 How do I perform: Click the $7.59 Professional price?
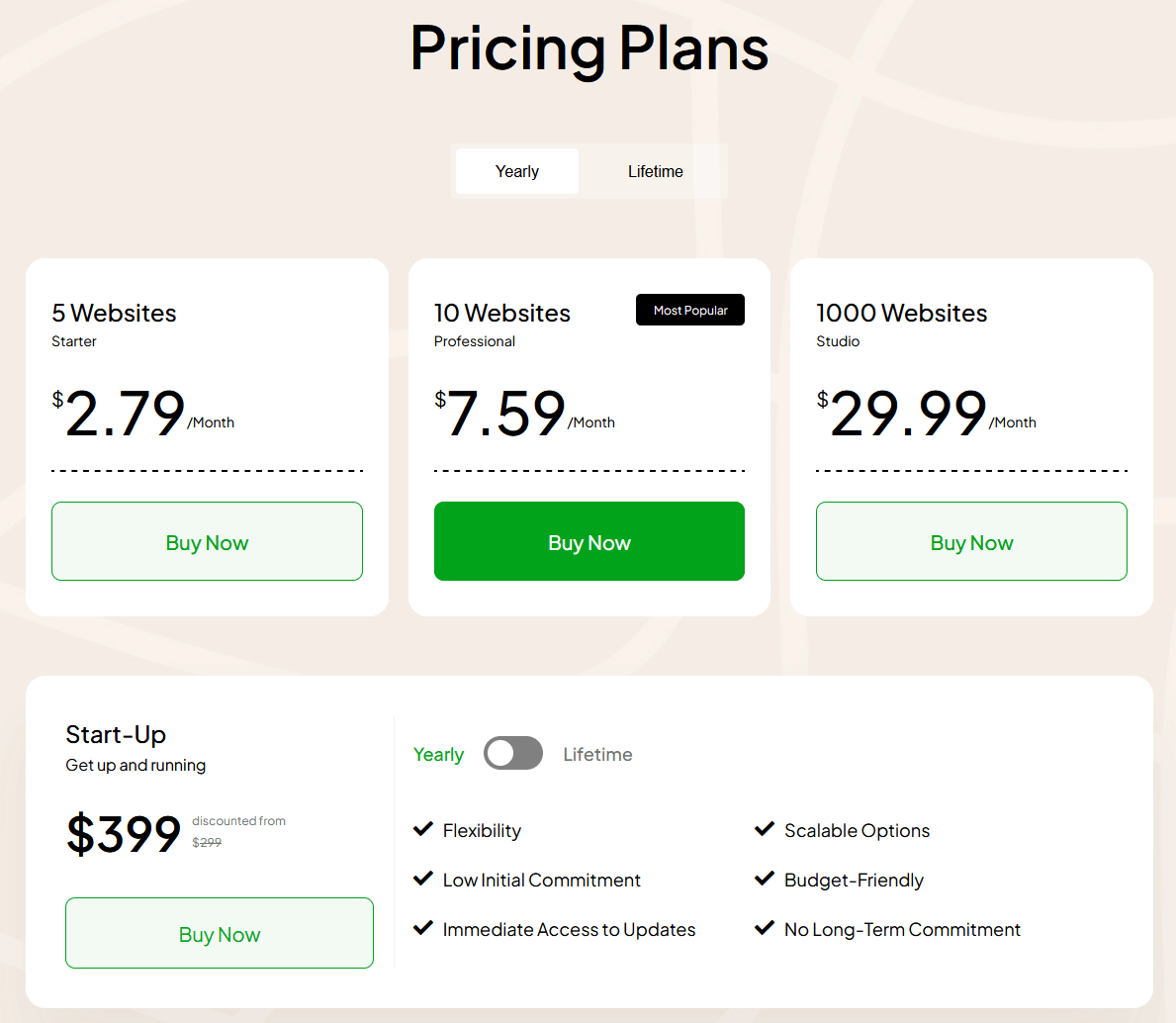pyautogui.click(x=505, y=414)
